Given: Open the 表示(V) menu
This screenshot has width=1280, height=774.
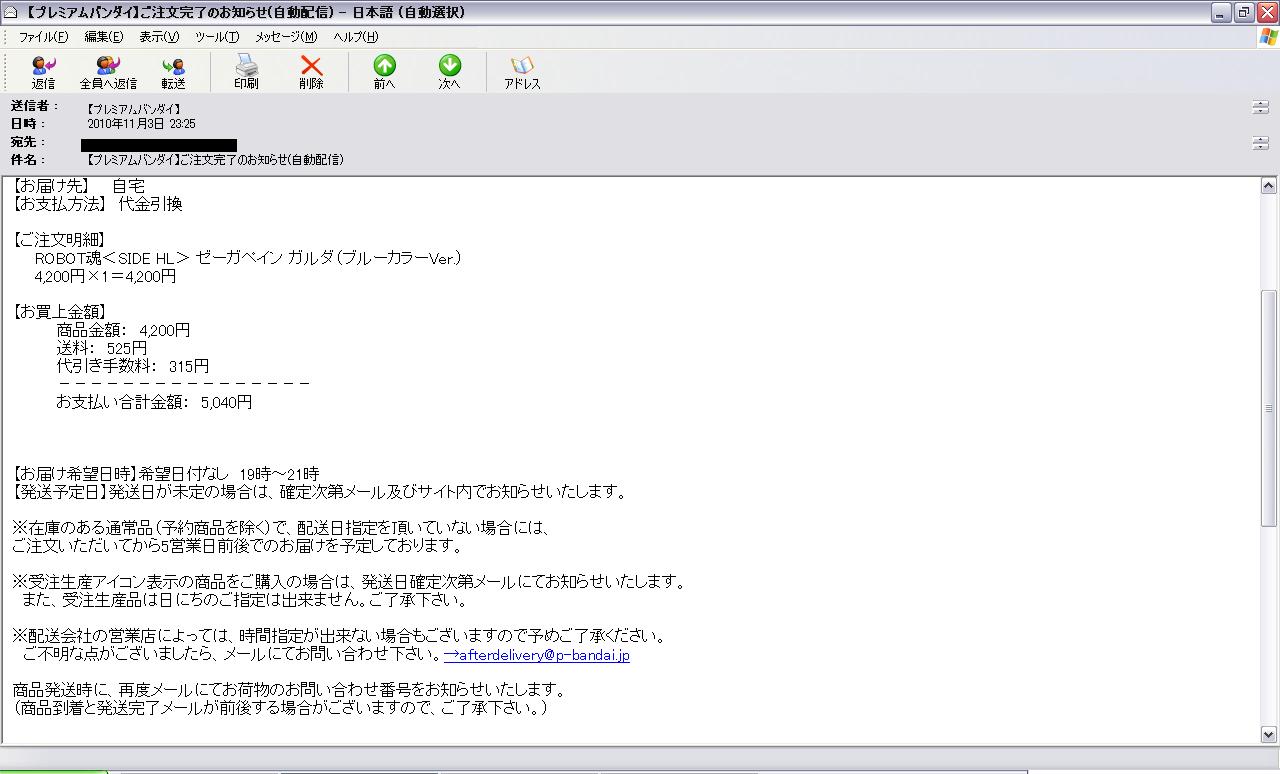Looking at the screenshot, I should click(x=159, y=37).
